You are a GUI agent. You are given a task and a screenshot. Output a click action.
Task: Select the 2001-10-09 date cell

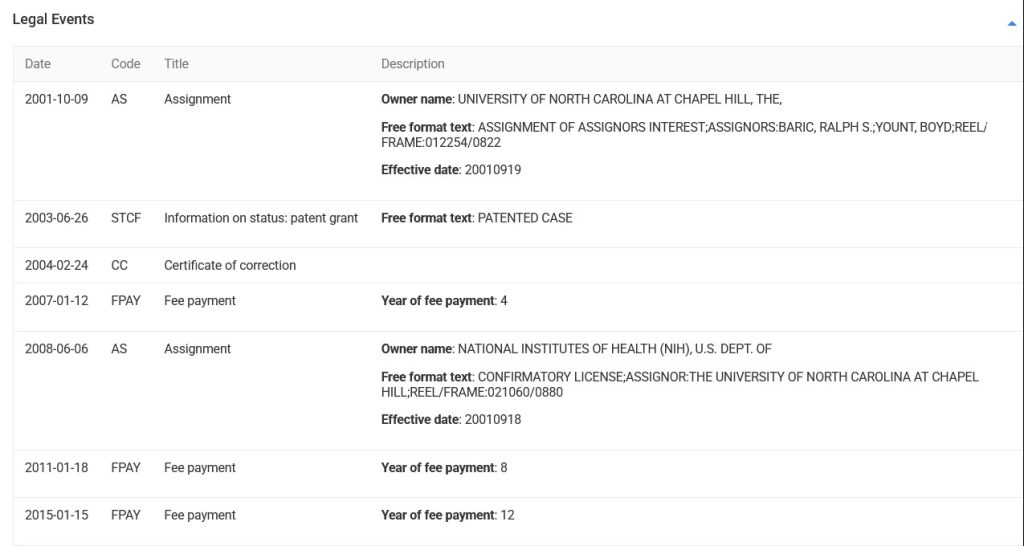click(56, 99)
